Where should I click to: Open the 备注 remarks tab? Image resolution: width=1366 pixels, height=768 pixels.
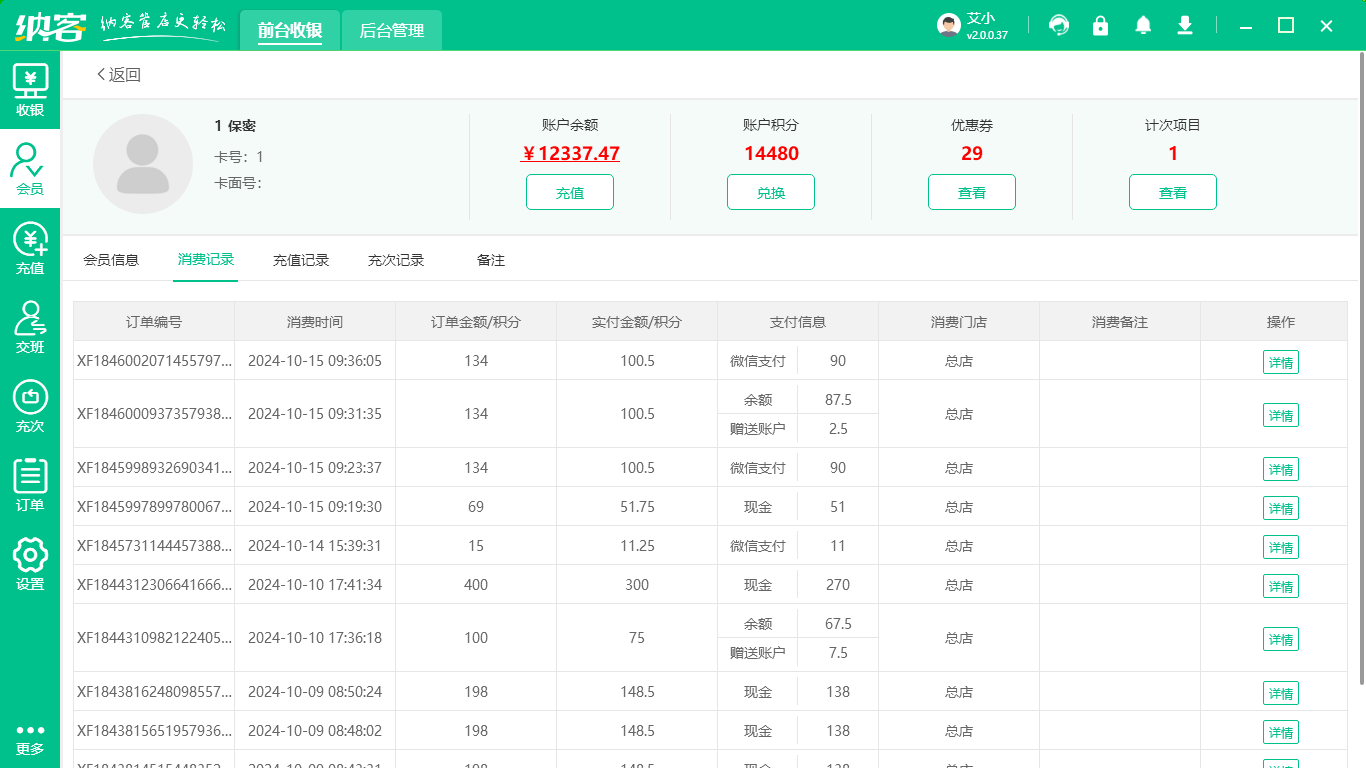tap(490, 259)
